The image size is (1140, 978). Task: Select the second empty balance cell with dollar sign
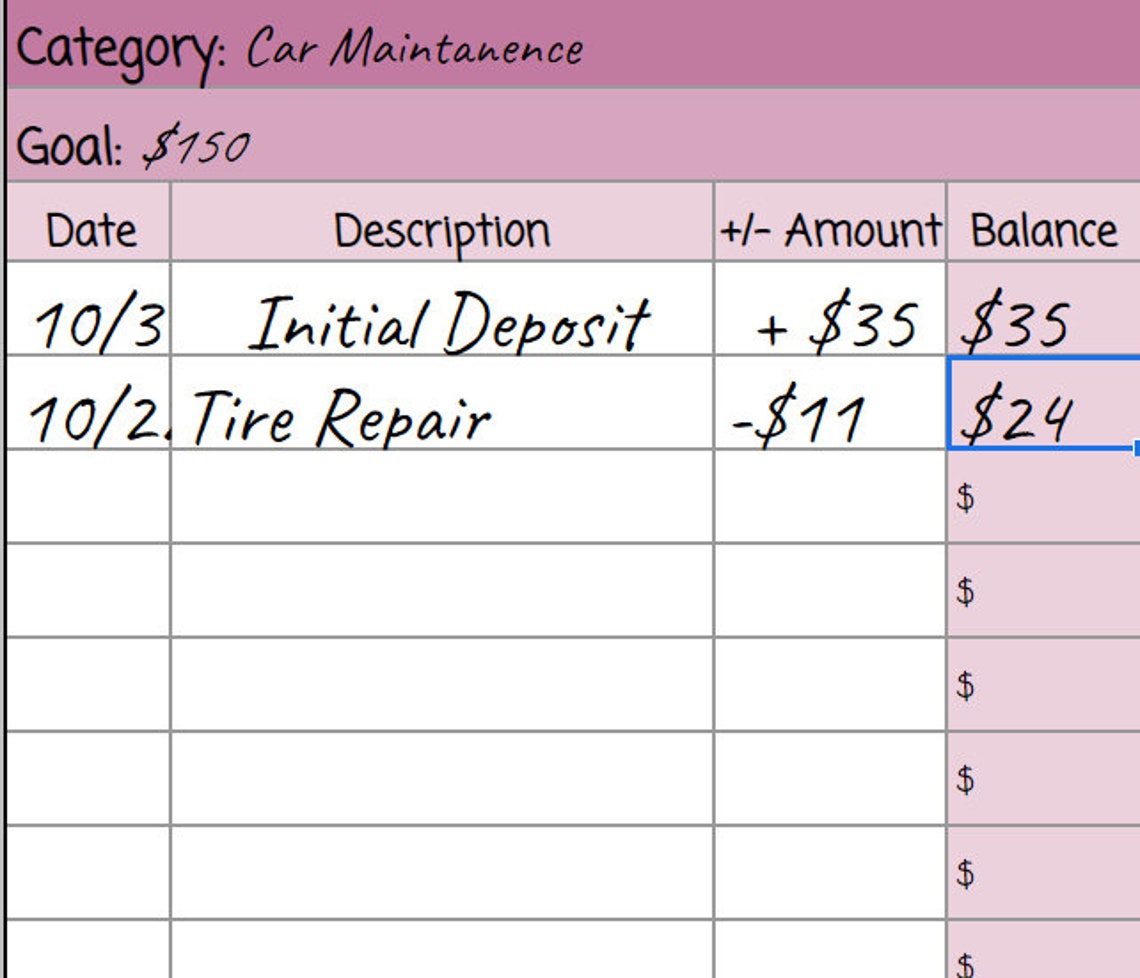click(x=1044, y=590)
